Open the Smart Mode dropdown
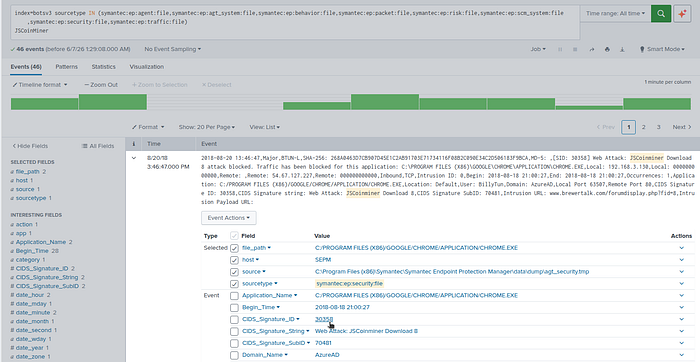The image size is (700, 362). tap(662, 50)
